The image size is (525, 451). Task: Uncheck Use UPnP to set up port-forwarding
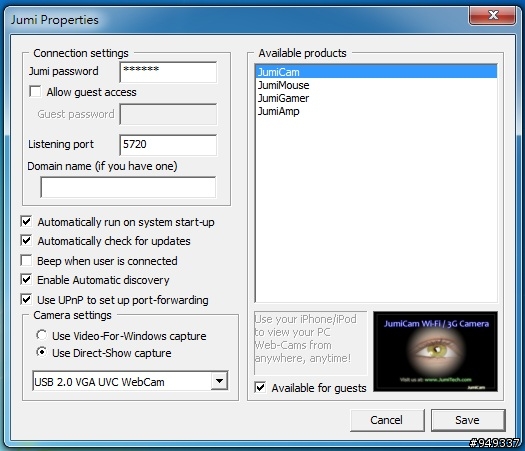pyautogui.click(x=26, y=299)
